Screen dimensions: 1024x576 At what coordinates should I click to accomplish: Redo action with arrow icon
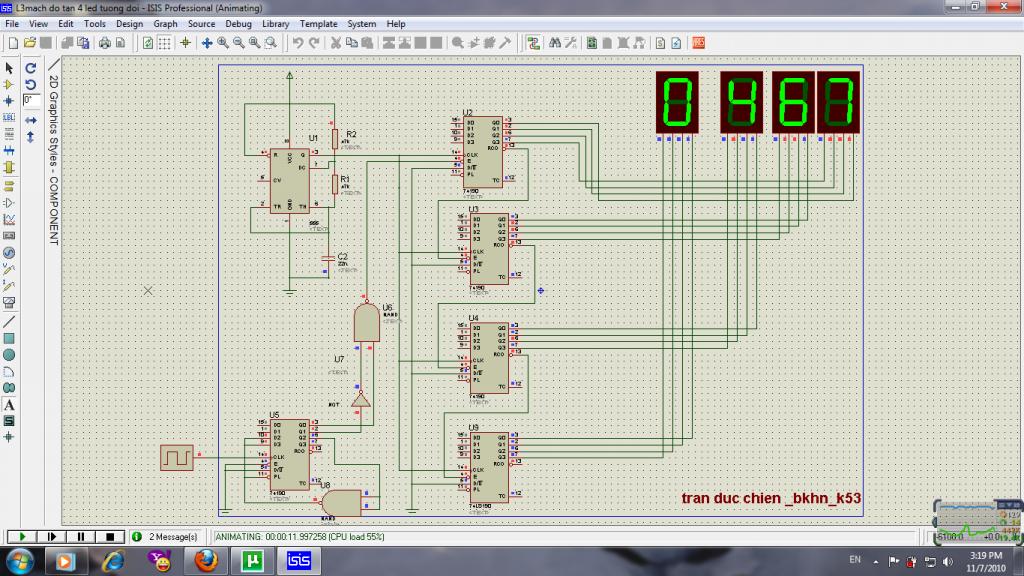[314, 43]
